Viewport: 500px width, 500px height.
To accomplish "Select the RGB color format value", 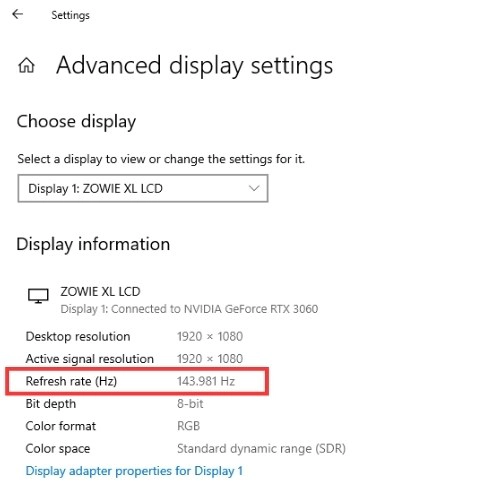I will tap(188, 426).
